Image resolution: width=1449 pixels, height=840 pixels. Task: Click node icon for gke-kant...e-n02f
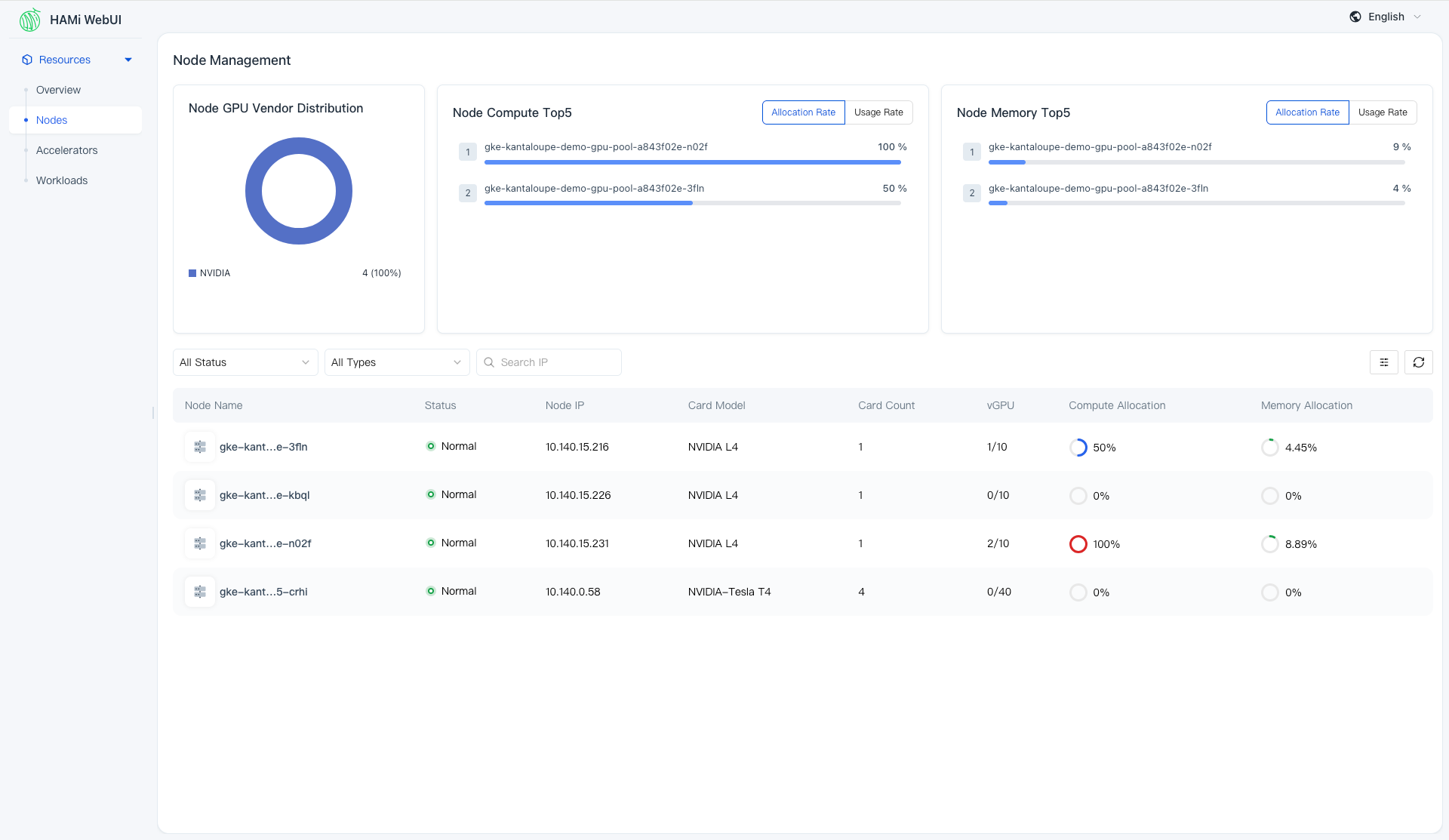coord(200,543)
